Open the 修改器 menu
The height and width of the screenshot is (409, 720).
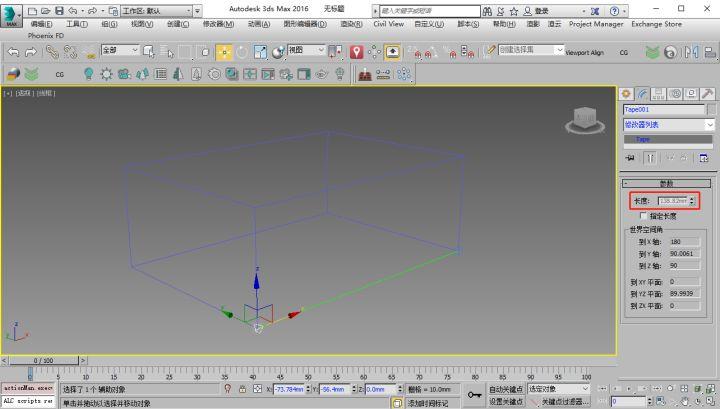coord(217,23)
